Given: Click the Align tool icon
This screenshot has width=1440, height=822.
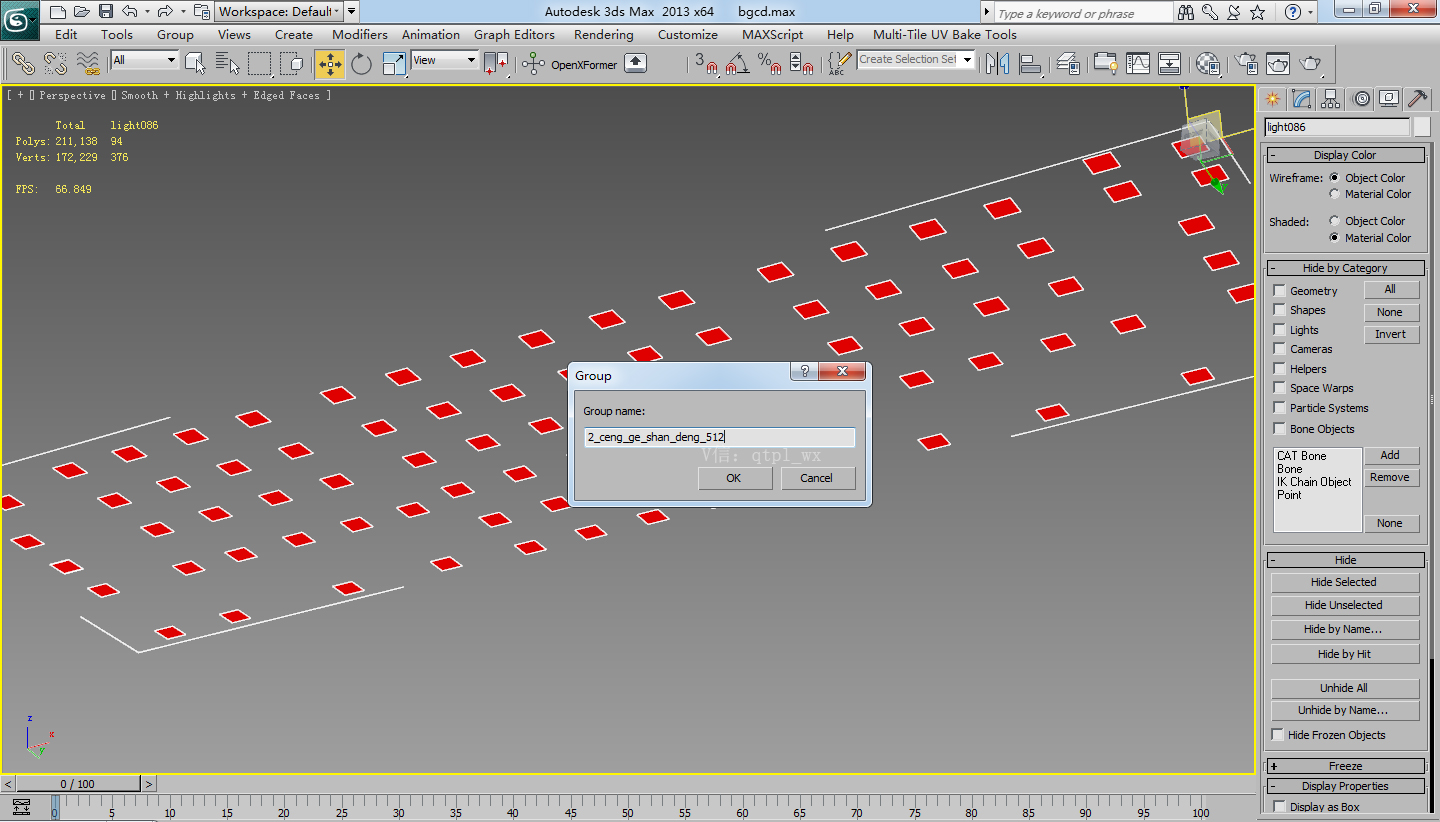Looking at the screenshot, I should click(x=1030, y=64).
